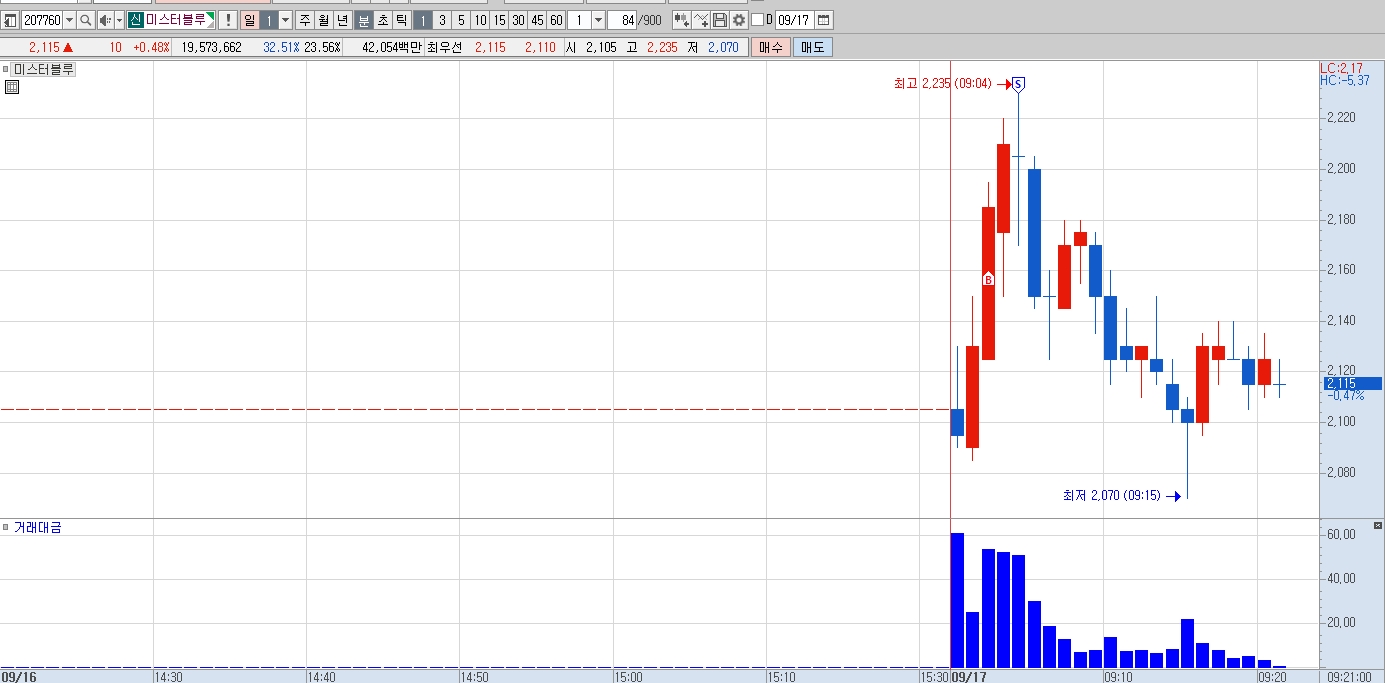Click the 매도 sell button
This screenshot has width=1385, height=683.
click(812, 47)
